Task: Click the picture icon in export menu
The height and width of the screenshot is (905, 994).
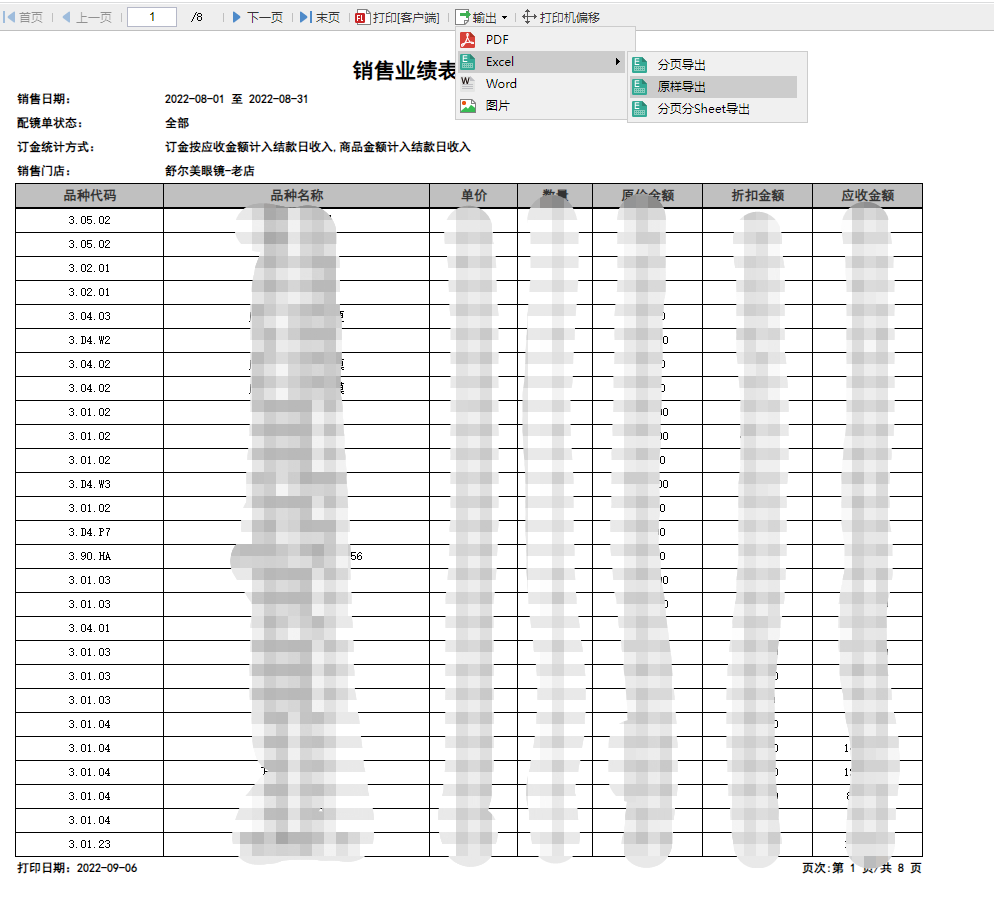Action: coord(468,106)
